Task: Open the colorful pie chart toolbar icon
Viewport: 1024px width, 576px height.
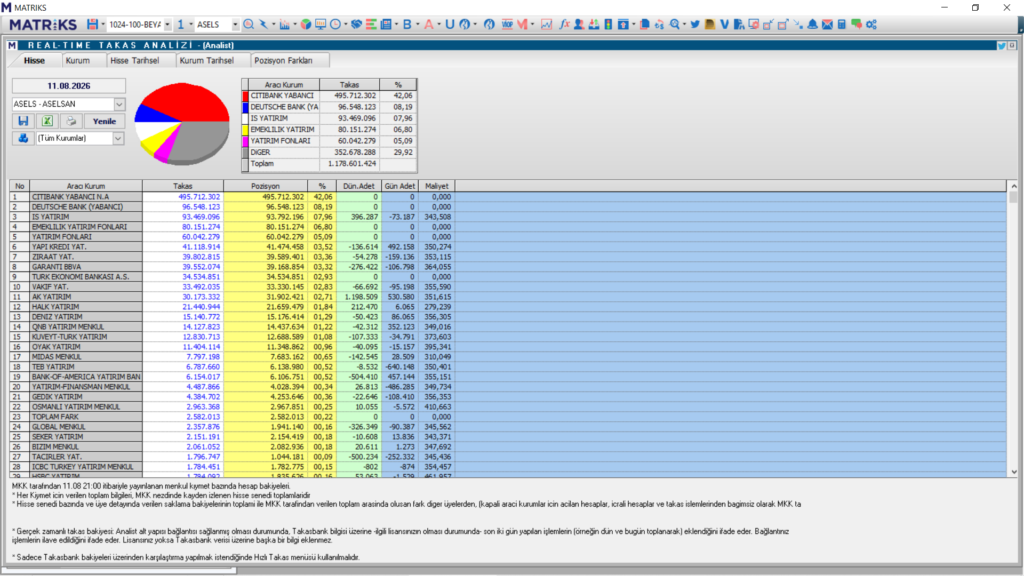Action: [306, 24]
